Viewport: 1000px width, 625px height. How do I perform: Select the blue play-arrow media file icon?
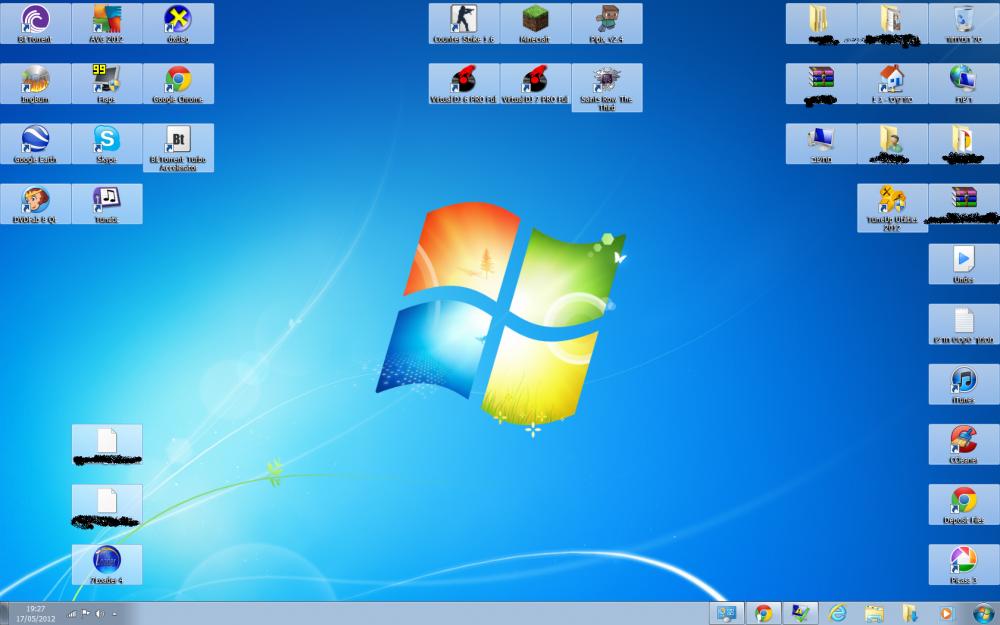click(x=964, y=264)
